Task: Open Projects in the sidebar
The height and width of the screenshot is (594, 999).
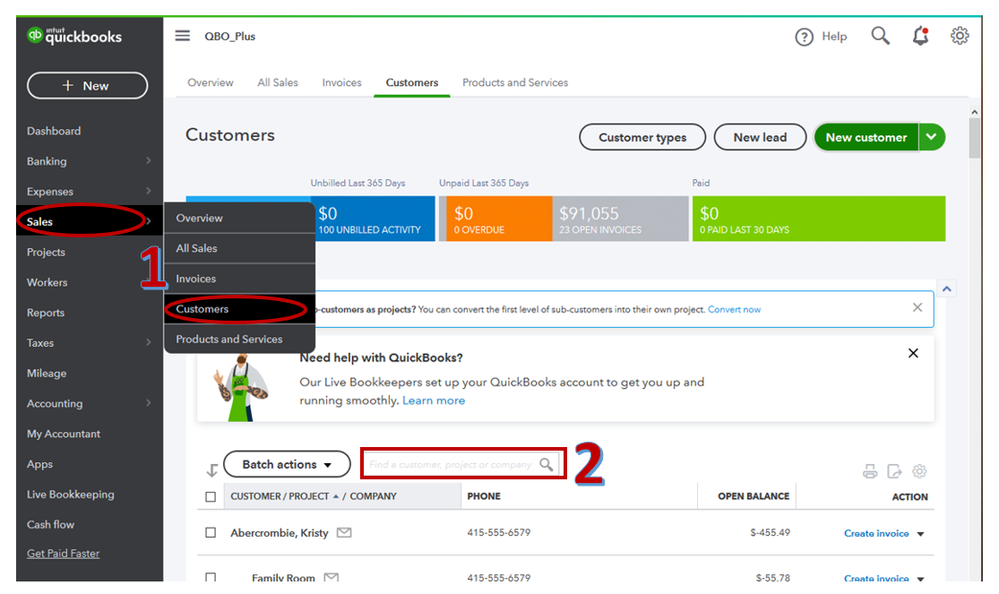Action: coord(46,252)
